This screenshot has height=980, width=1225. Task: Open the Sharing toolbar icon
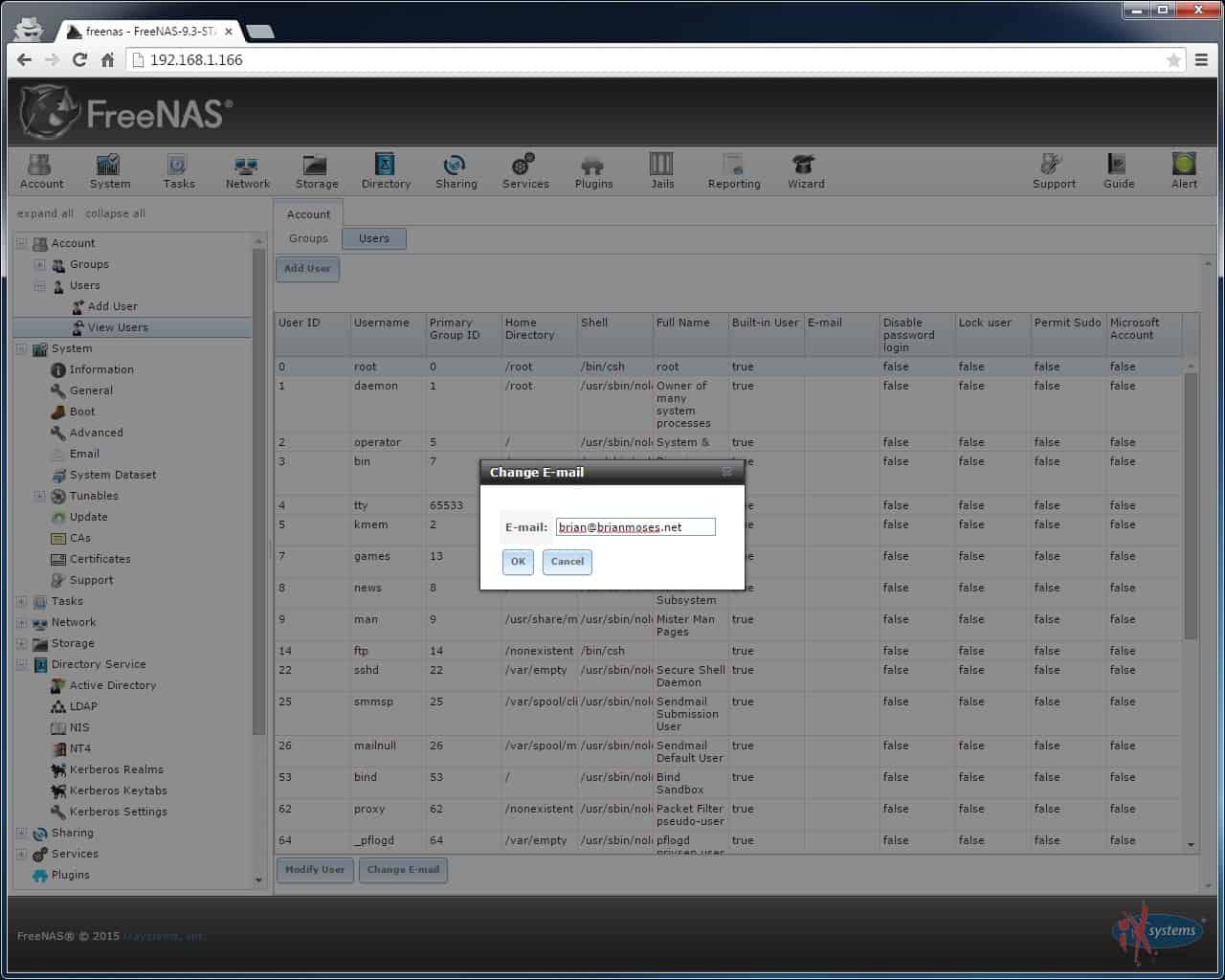click(x=456, y=165)
